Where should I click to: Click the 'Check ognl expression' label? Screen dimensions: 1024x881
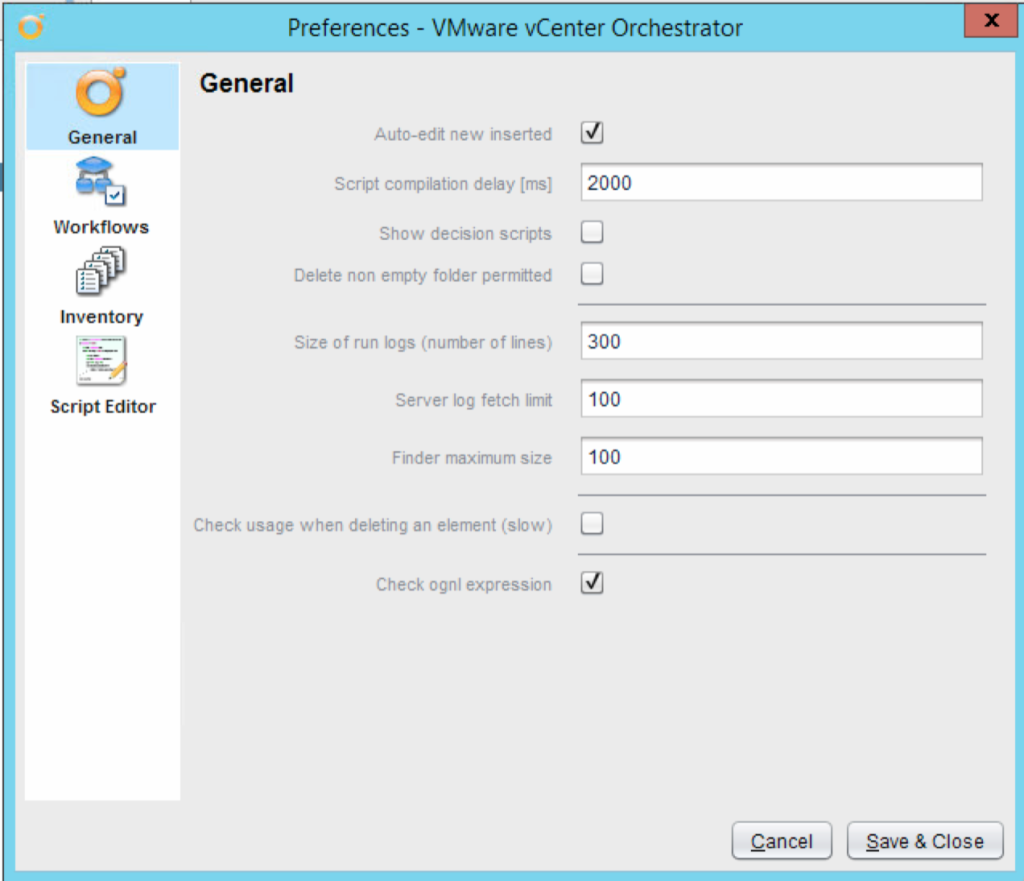tap(463, 585)
